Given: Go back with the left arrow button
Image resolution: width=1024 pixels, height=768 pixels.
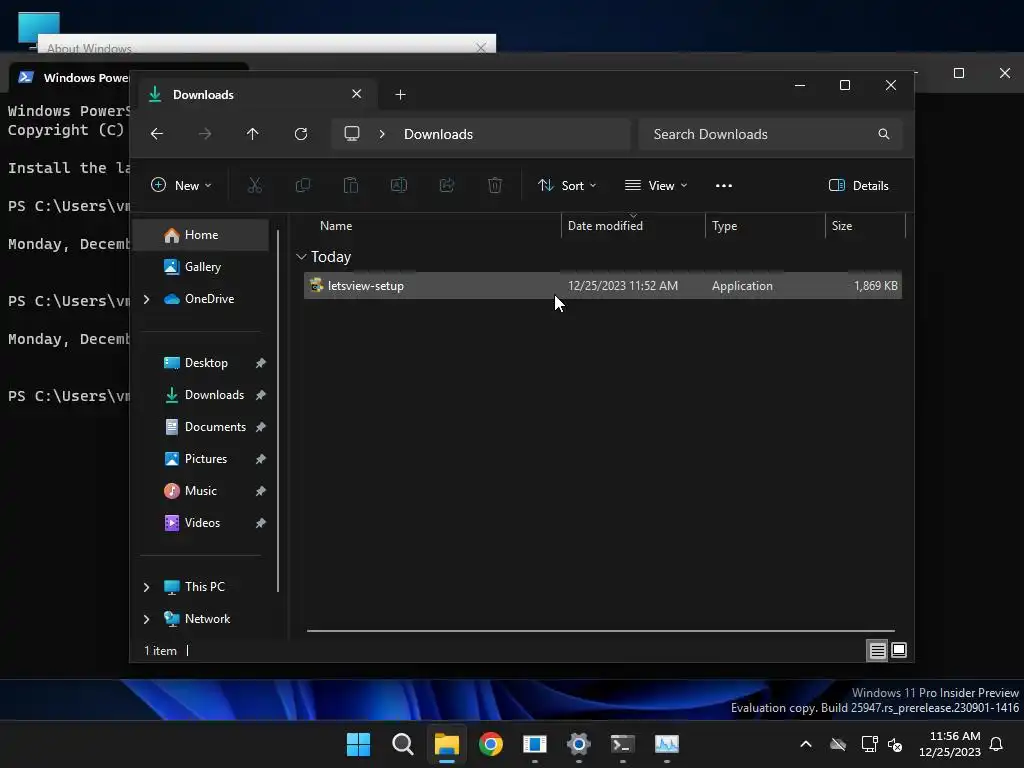Looking at the screenshot, I should (x=157, y=134).
